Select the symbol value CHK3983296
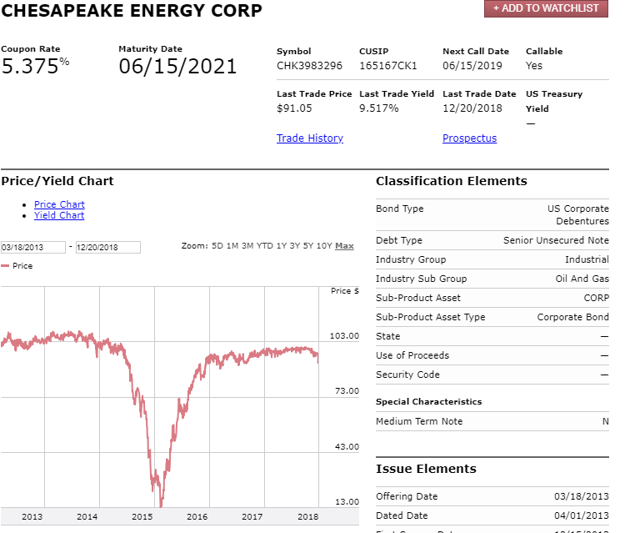This screenshot has width=640, height=533. (x=309, y=66)
